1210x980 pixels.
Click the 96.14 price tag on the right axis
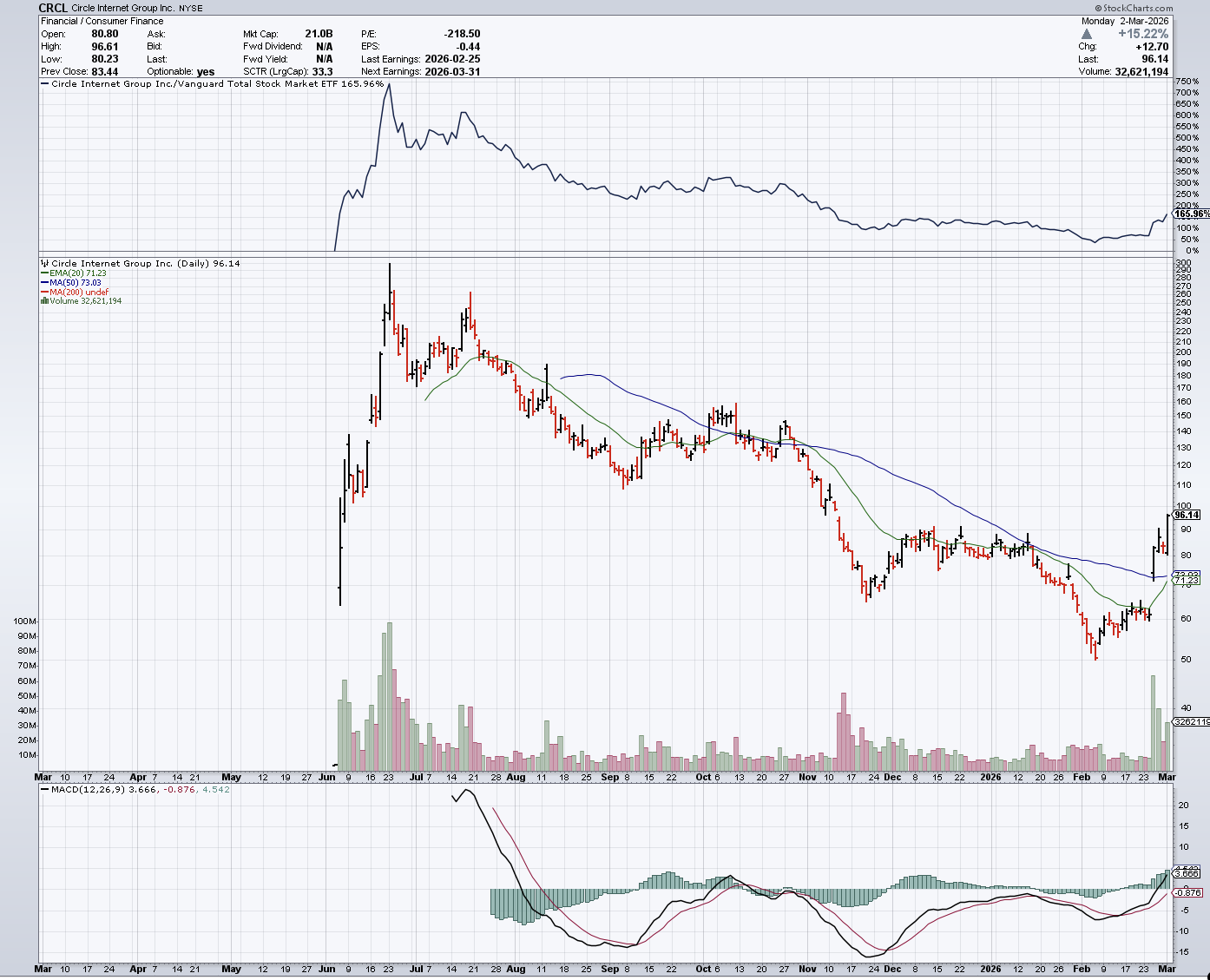click(1186, 515)
